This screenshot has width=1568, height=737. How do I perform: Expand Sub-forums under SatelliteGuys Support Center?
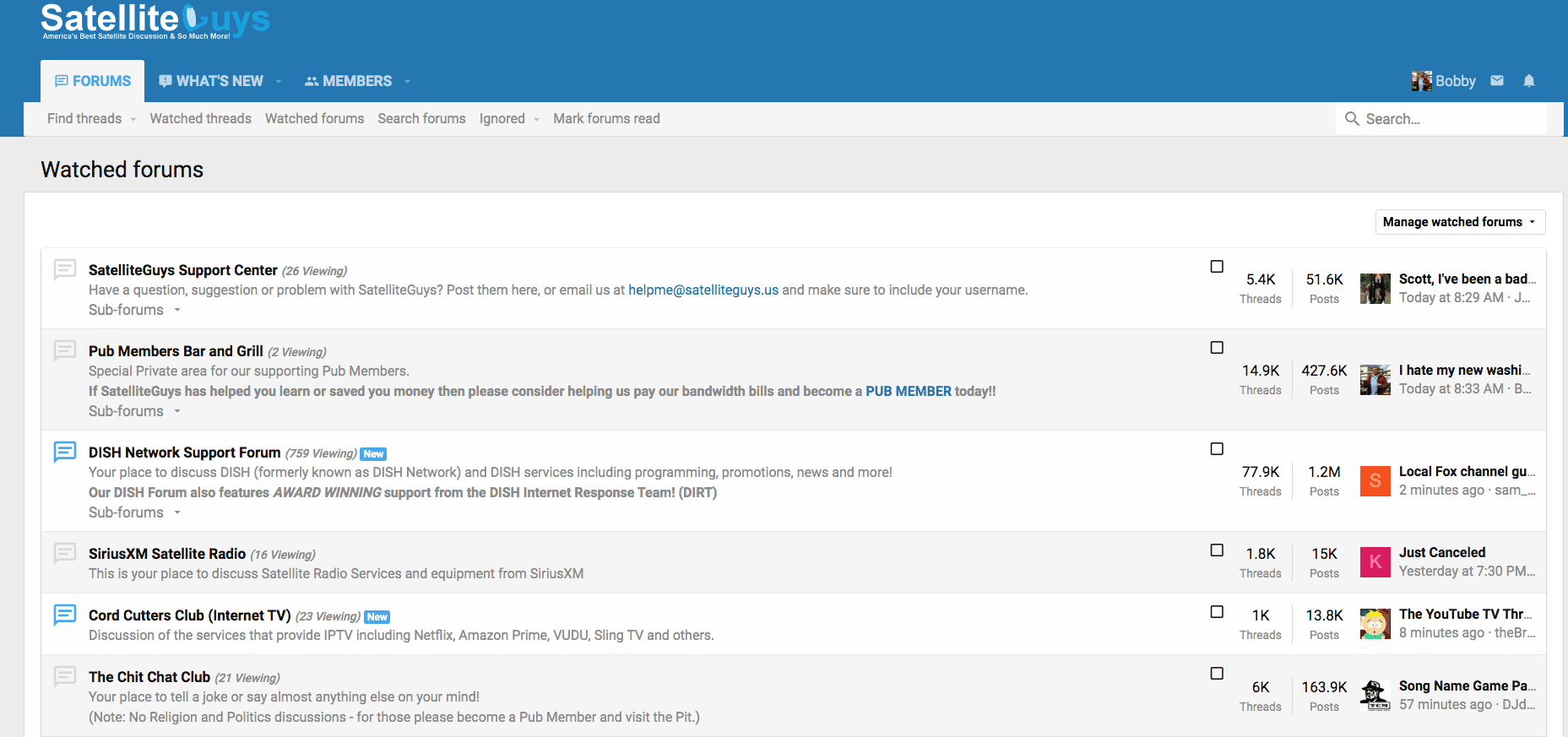click(134, 310)
